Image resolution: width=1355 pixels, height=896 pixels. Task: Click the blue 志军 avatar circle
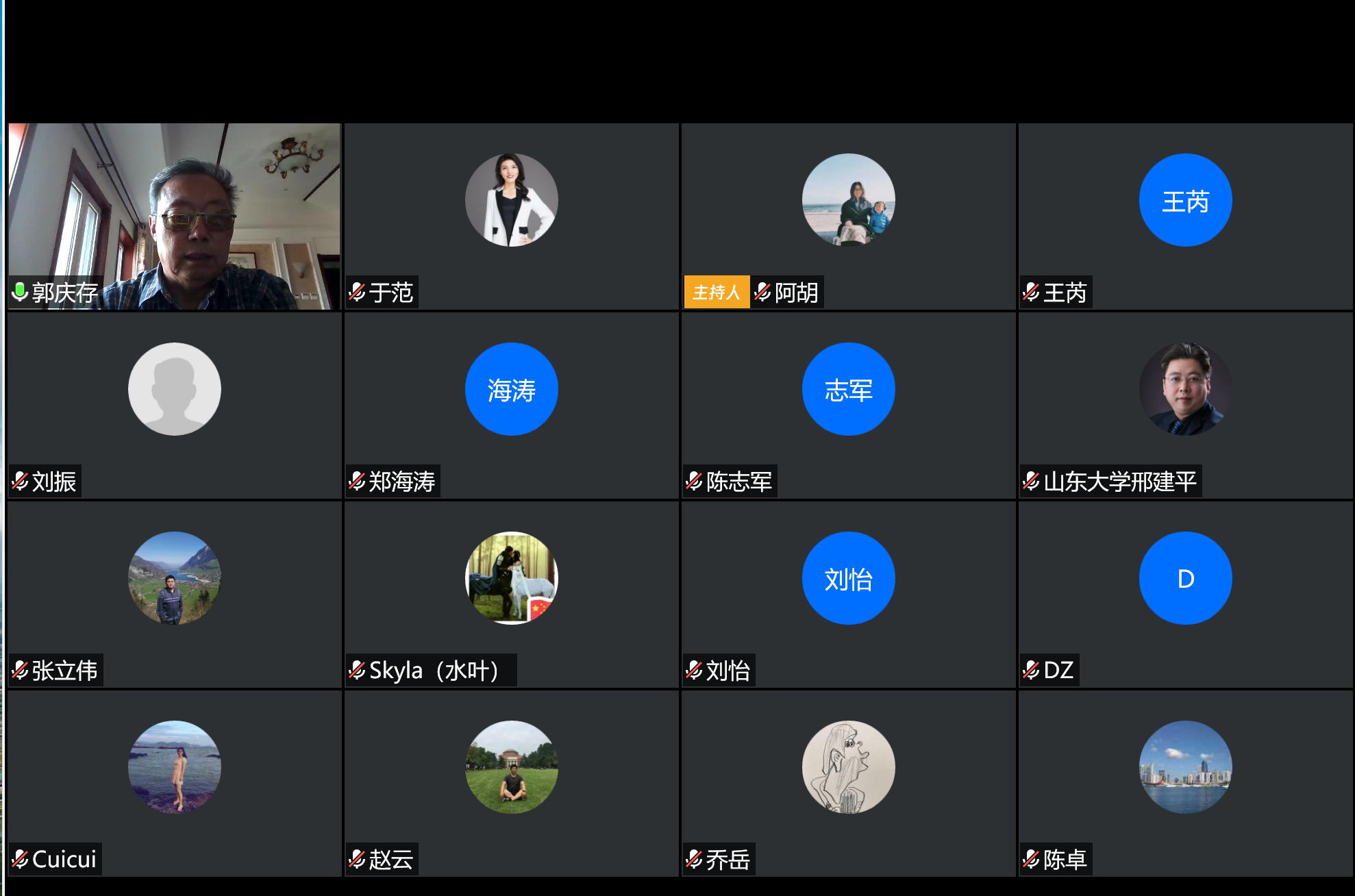pyautogui.click(x=848, y=389)
